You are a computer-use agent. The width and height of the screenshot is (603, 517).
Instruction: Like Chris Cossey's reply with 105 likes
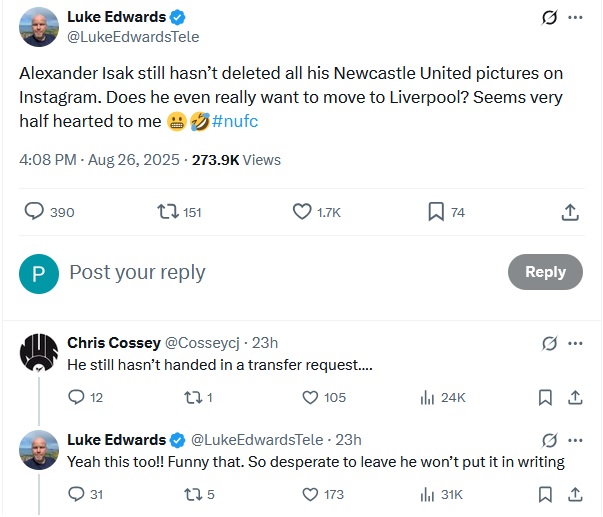pos(310,397)
